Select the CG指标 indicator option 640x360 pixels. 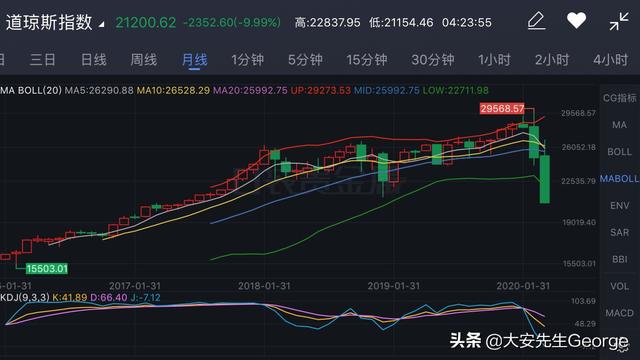pos(620,98)
